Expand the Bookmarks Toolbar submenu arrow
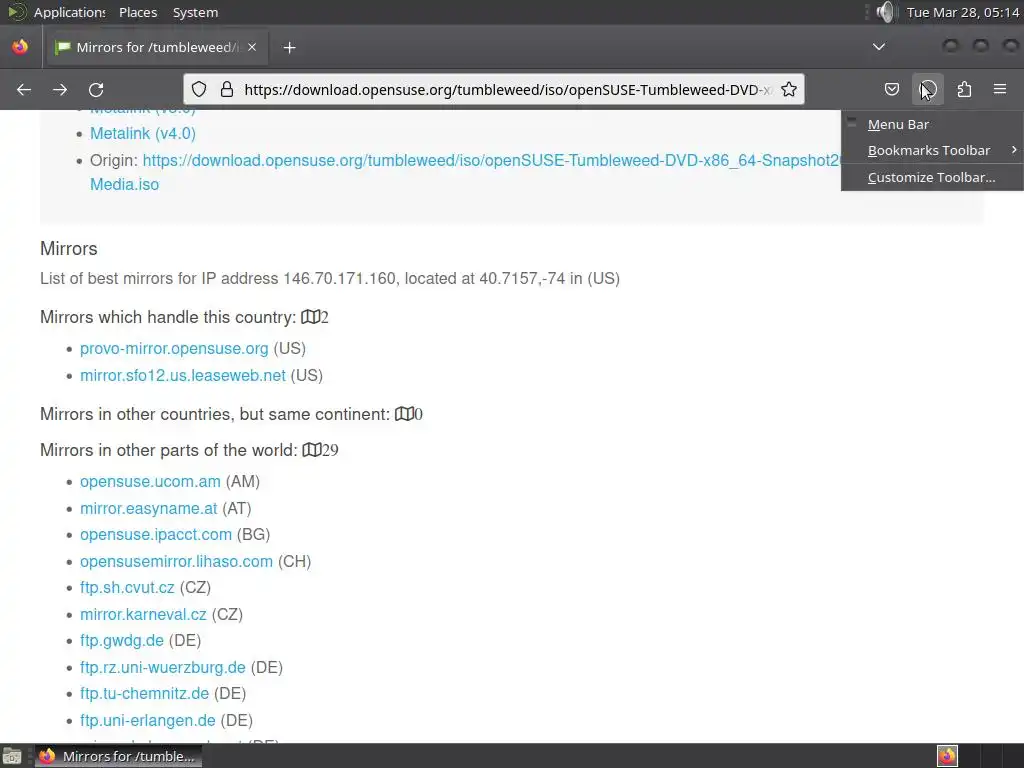Viewport: 1024px width, 768px height. pyautogui.click(x=1014, y=150)
